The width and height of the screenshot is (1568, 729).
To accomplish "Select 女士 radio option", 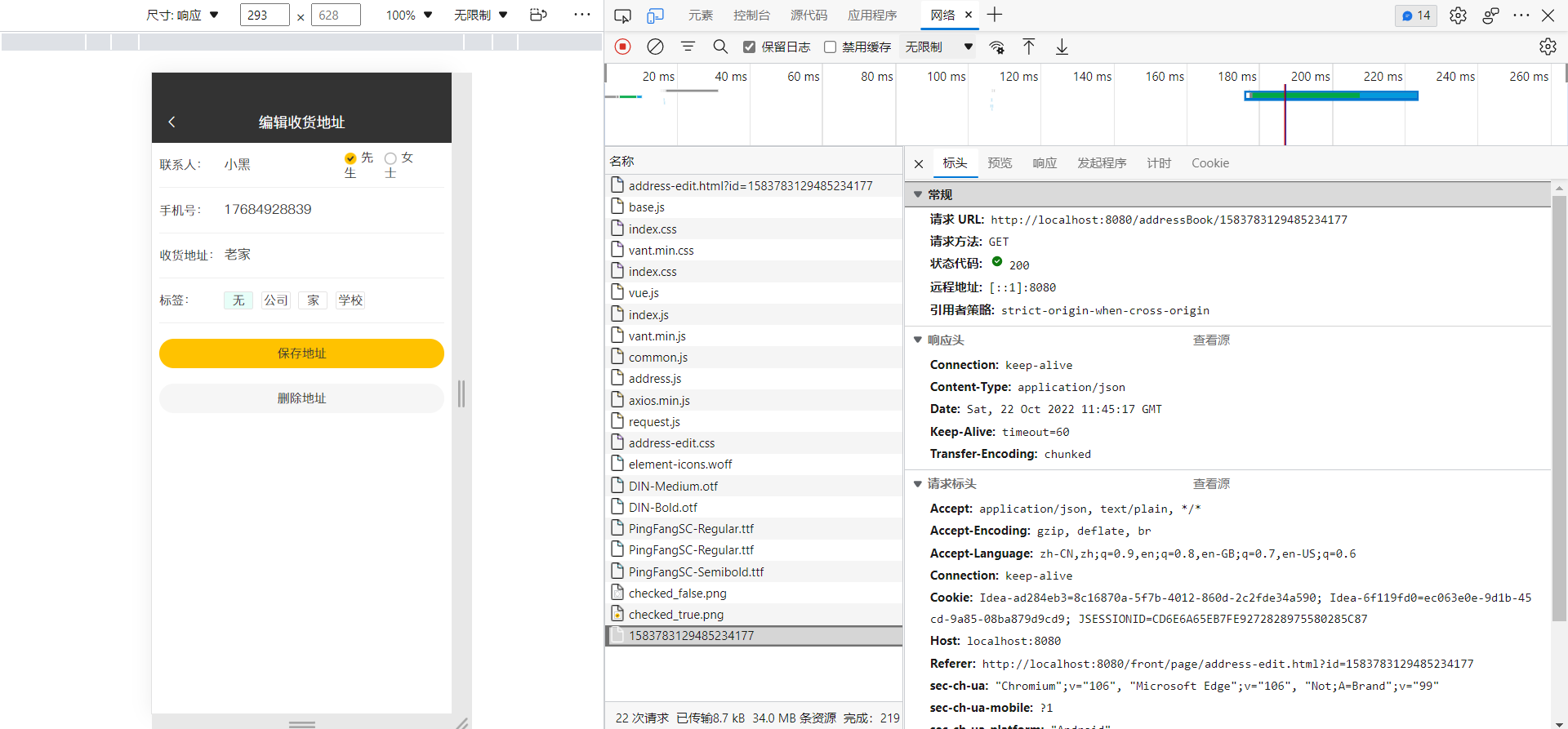I will [x=390, y=158].
